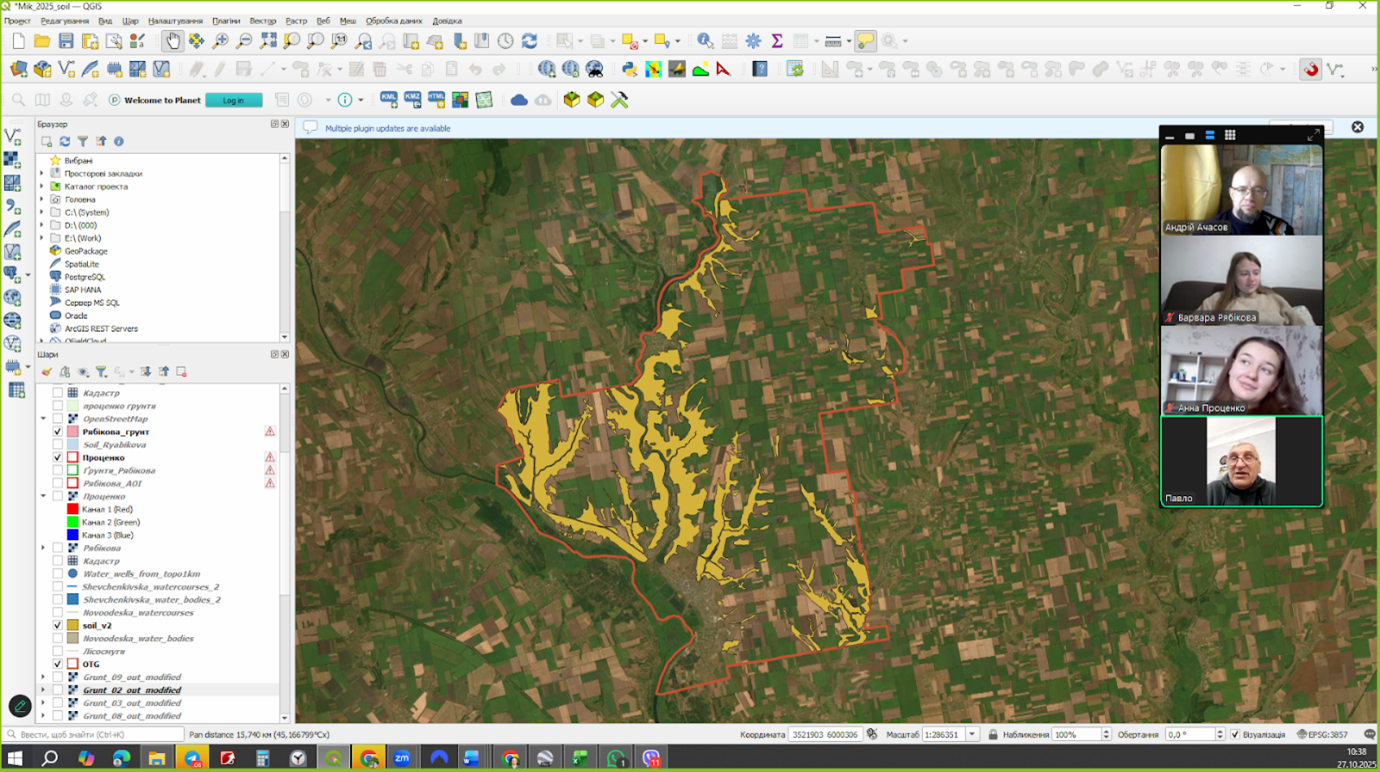This screenshot has width=1380, height=772.
Task: Select the Pan Map hand tool
Action: [172, 41]
